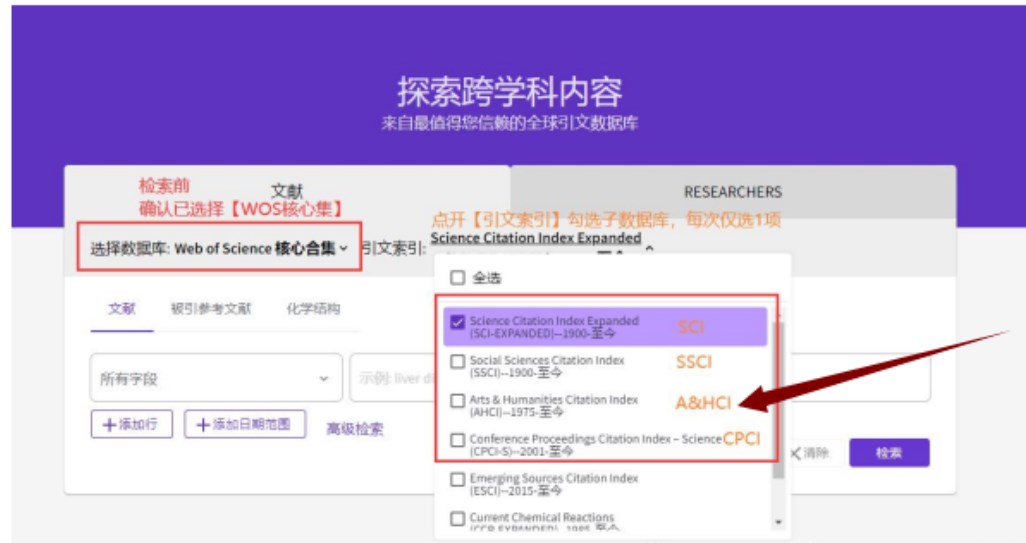Click the 添加日期范围 button

pos(245,424)
